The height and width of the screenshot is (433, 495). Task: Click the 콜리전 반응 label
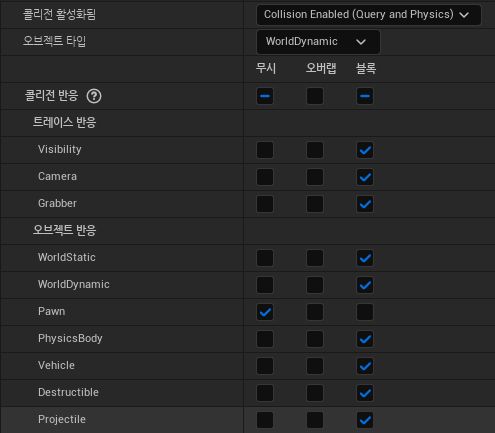coord(51,96)
